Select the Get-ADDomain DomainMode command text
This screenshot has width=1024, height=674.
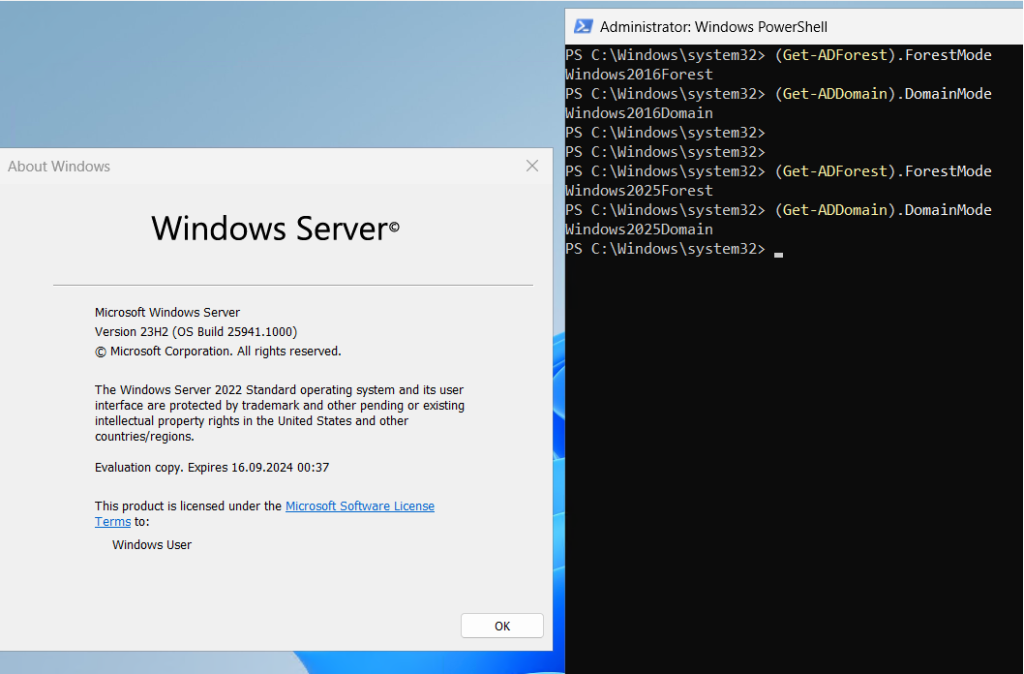click(x=884, y=94)
